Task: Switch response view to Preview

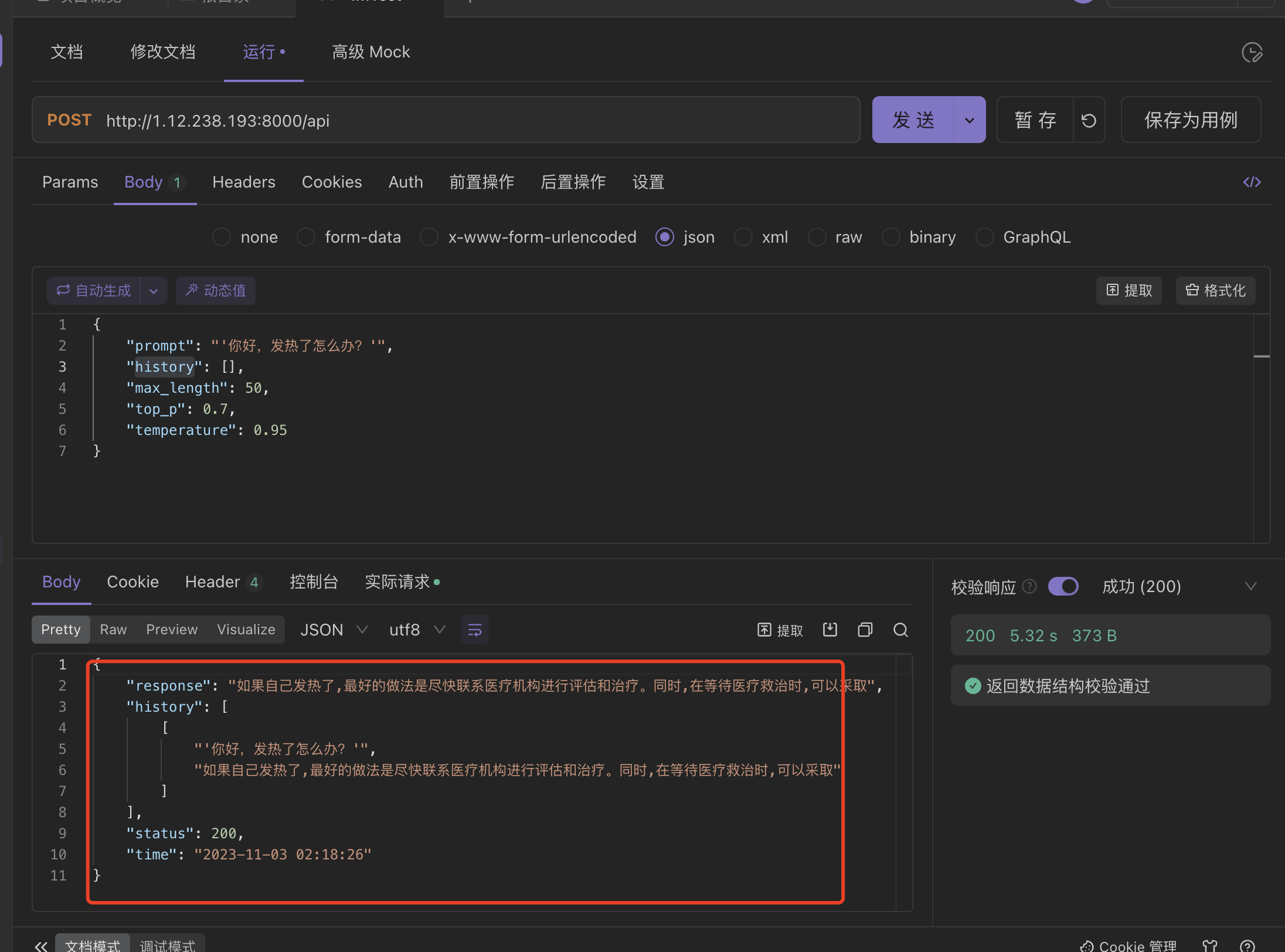Action: pyautogui.click(x=172, y=630)
